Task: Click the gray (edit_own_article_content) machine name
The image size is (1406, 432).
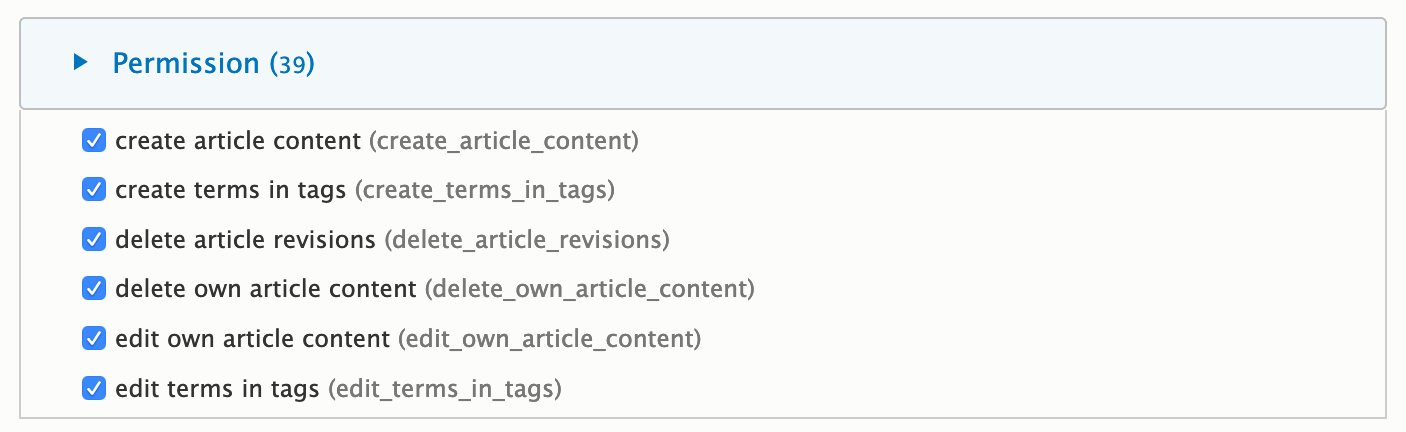Action: 549,339
